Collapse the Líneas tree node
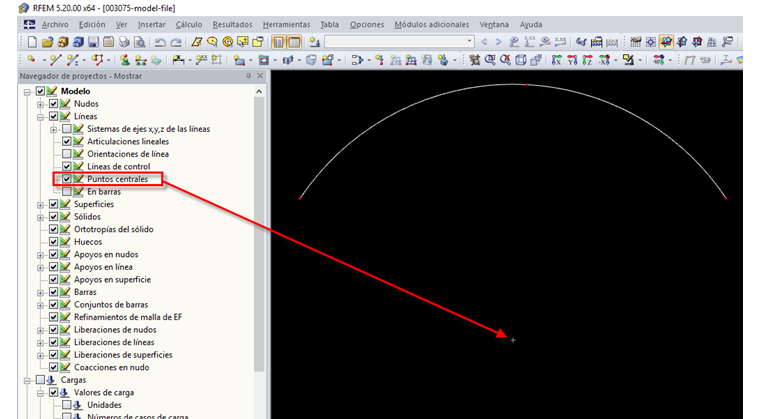The width and height of the screenshot is (760, 419). click(41, 117)
